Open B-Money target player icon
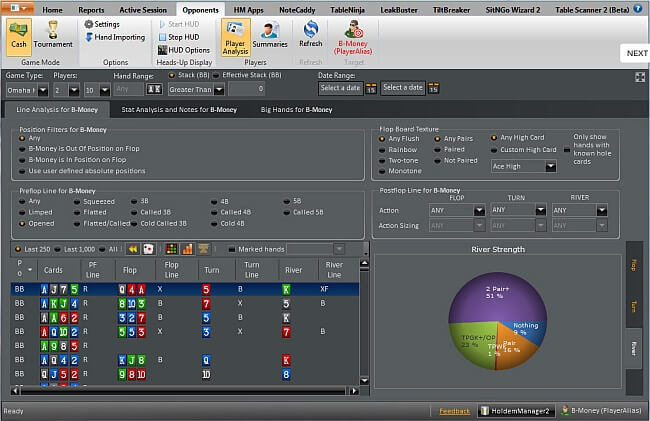This screenshot has height=421, width=650. (352, 34)
